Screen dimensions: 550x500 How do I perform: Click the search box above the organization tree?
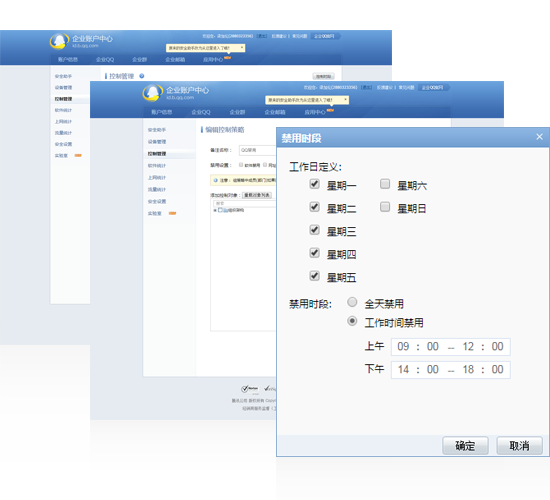pos(244,204)
